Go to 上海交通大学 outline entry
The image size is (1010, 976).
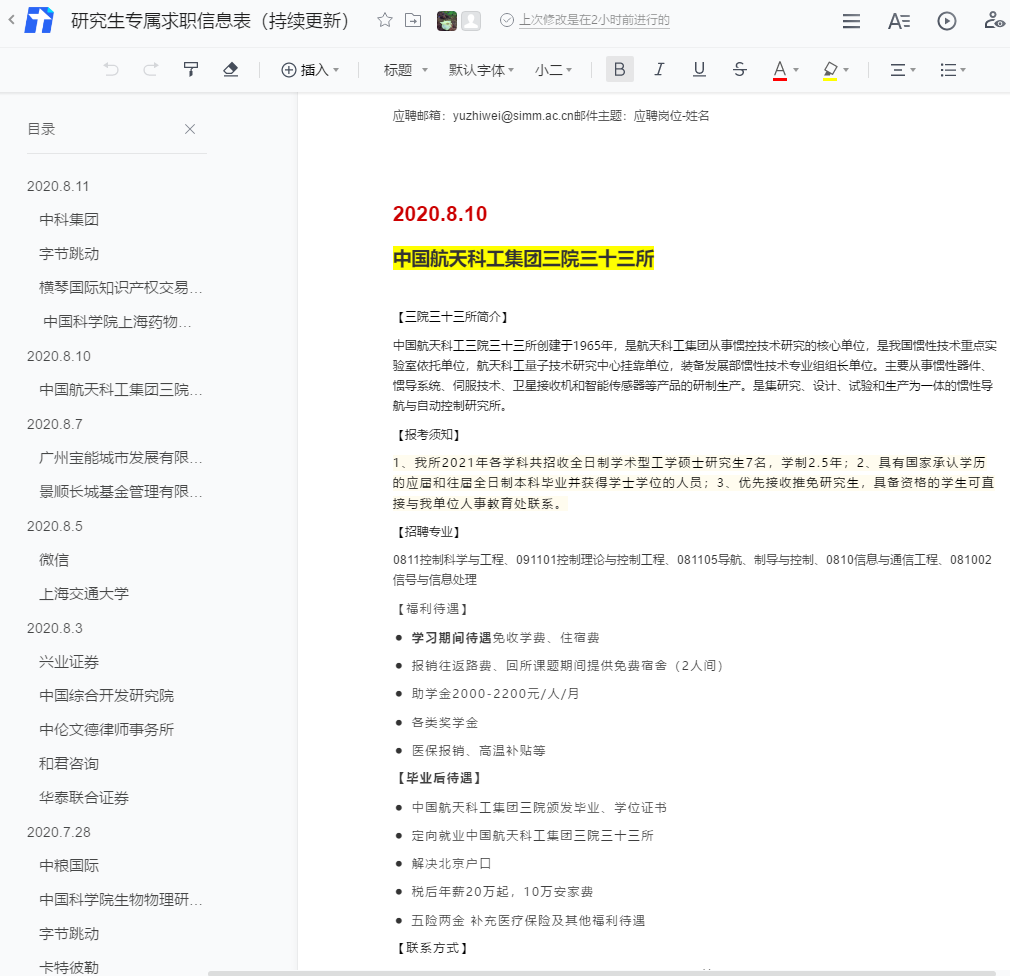point(84,594)
